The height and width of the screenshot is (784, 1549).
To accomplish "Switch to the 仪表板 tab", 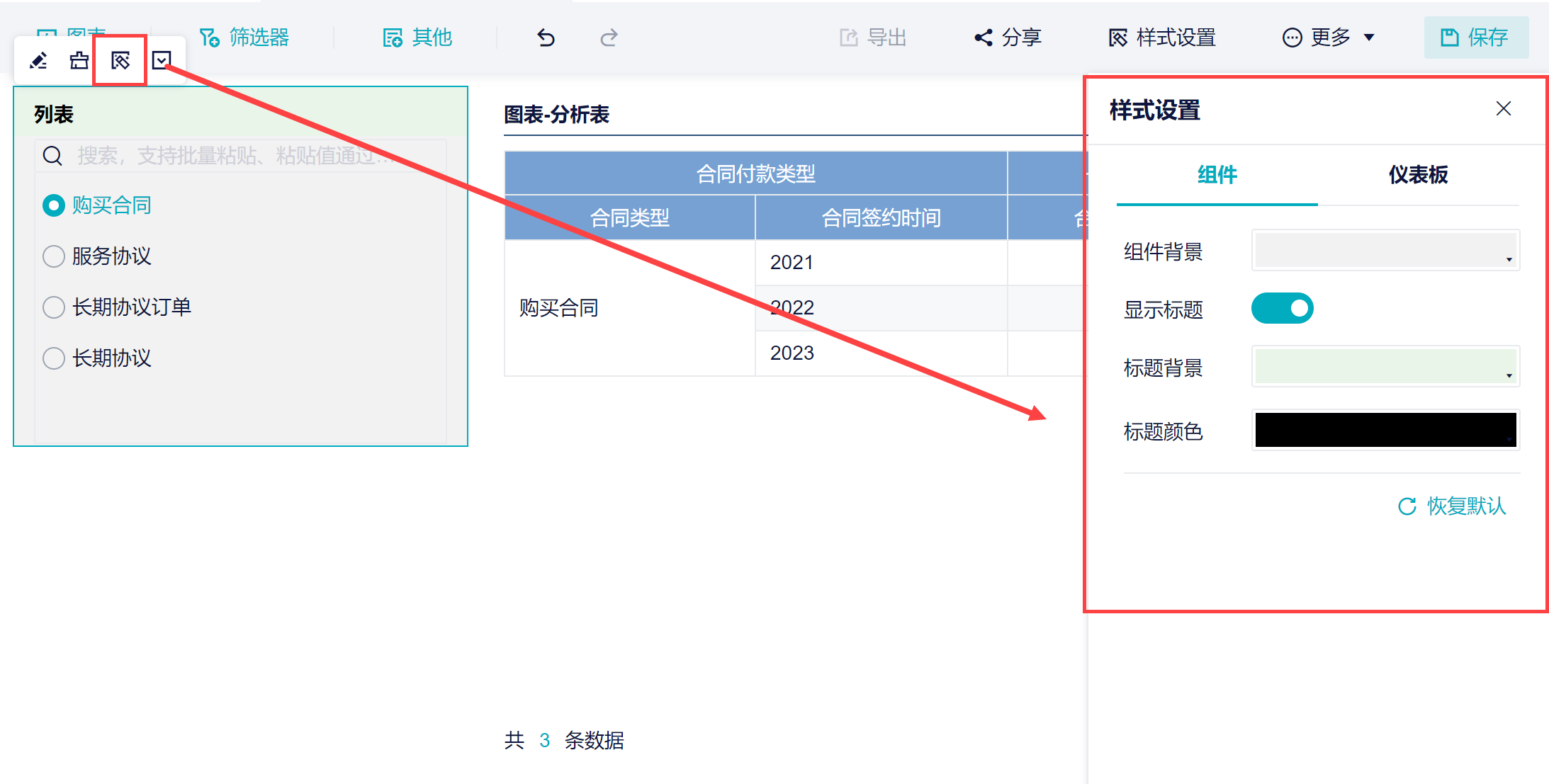I will (x=1418, y=175).
